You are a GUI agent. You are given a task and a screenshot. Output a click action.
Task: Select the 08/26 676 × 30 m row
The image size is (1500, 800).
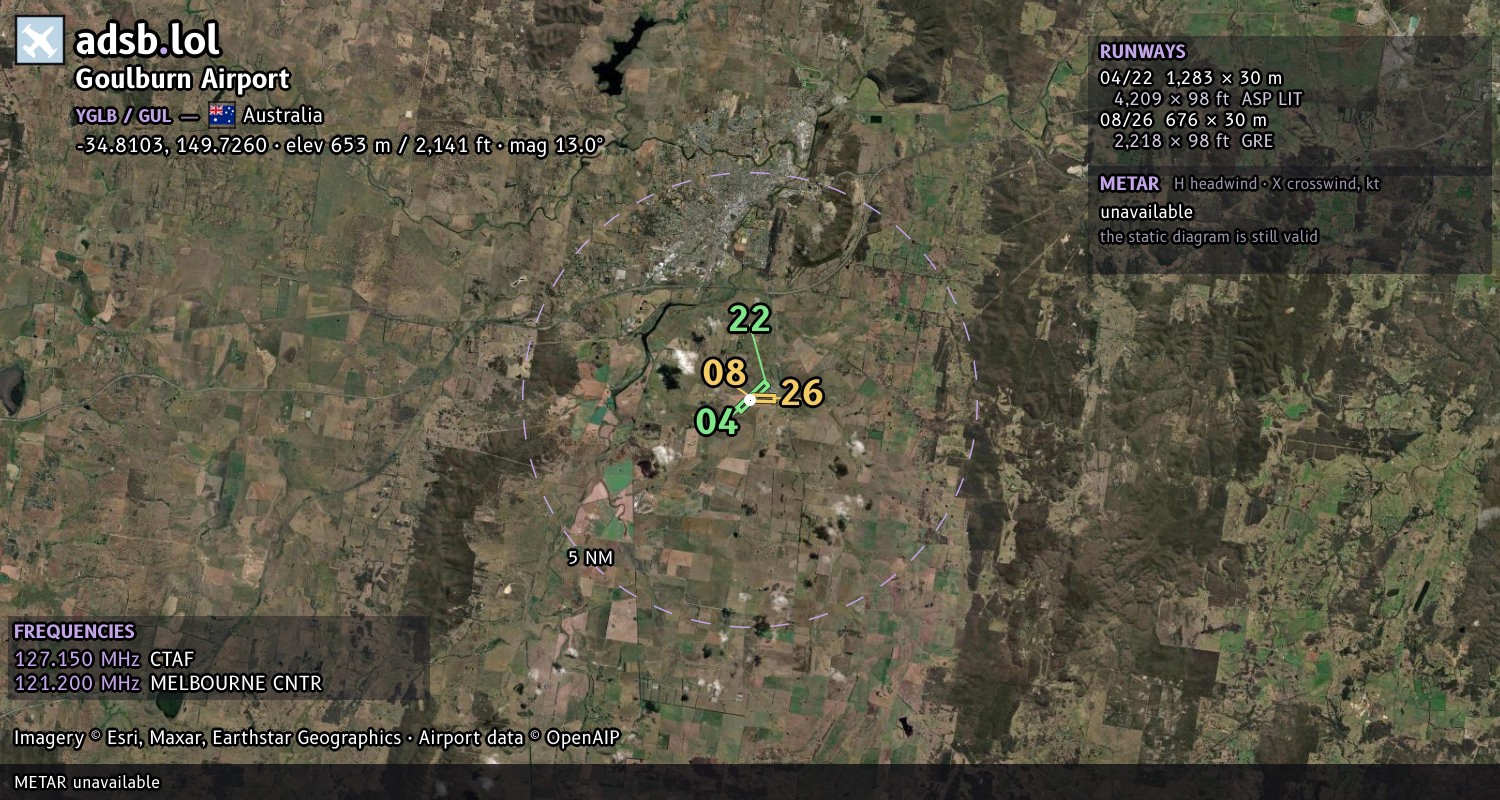click(x=1183, y=120)
